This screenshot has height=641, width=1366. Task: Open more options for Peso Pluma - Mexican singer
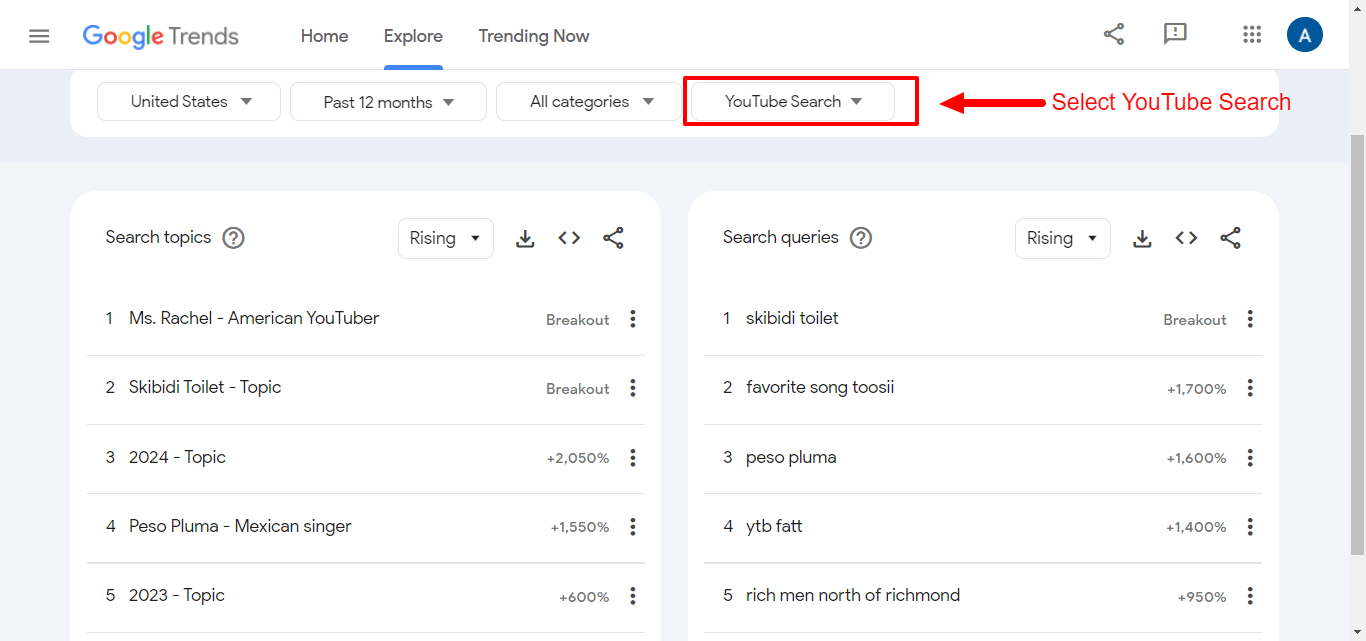click(x=632, y=527)
